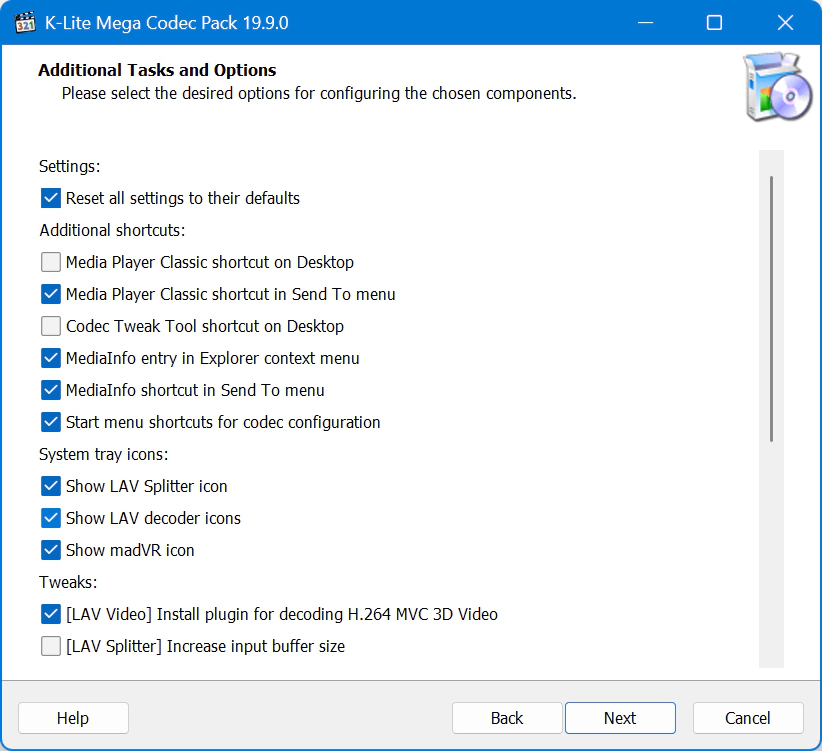Uncheck MediaInfo shortcut in Send To menu
Screen dimensions: 822x751
click(x=51, y=390)
